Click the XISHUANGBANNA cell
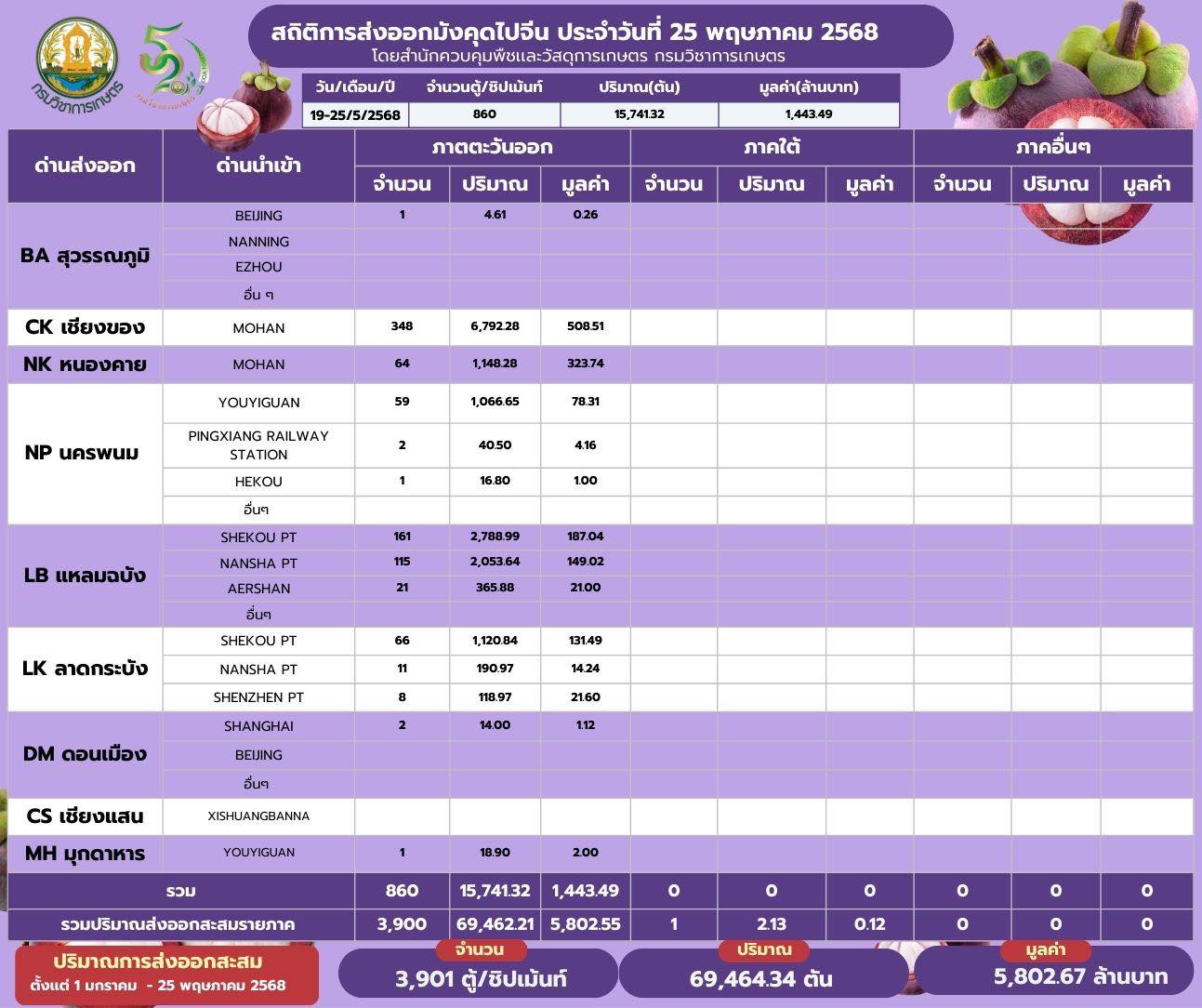1202x1008 pixels. click(x=258, y=816)
